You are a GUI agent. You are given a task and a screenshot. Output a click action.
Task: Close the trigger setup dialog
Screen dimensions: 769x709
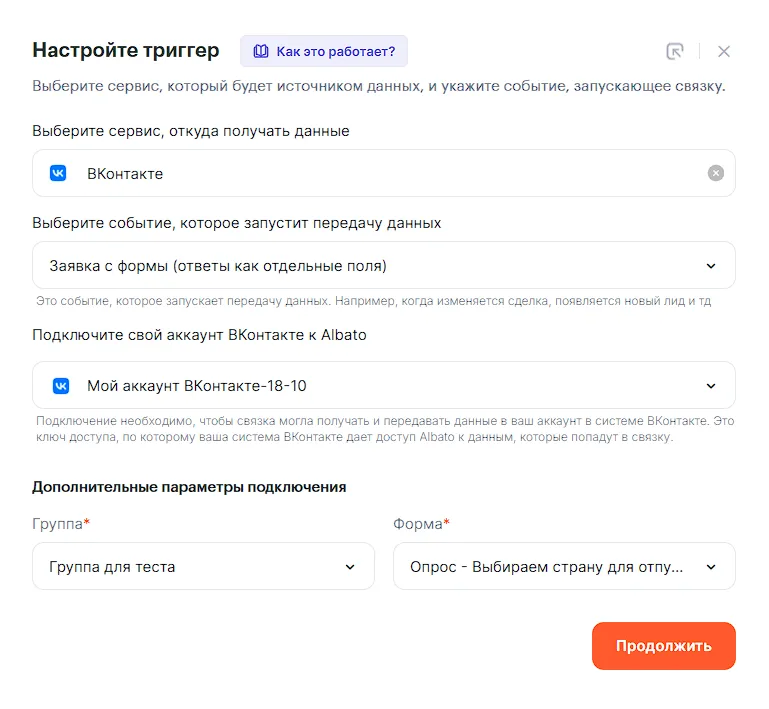(724, 51)
